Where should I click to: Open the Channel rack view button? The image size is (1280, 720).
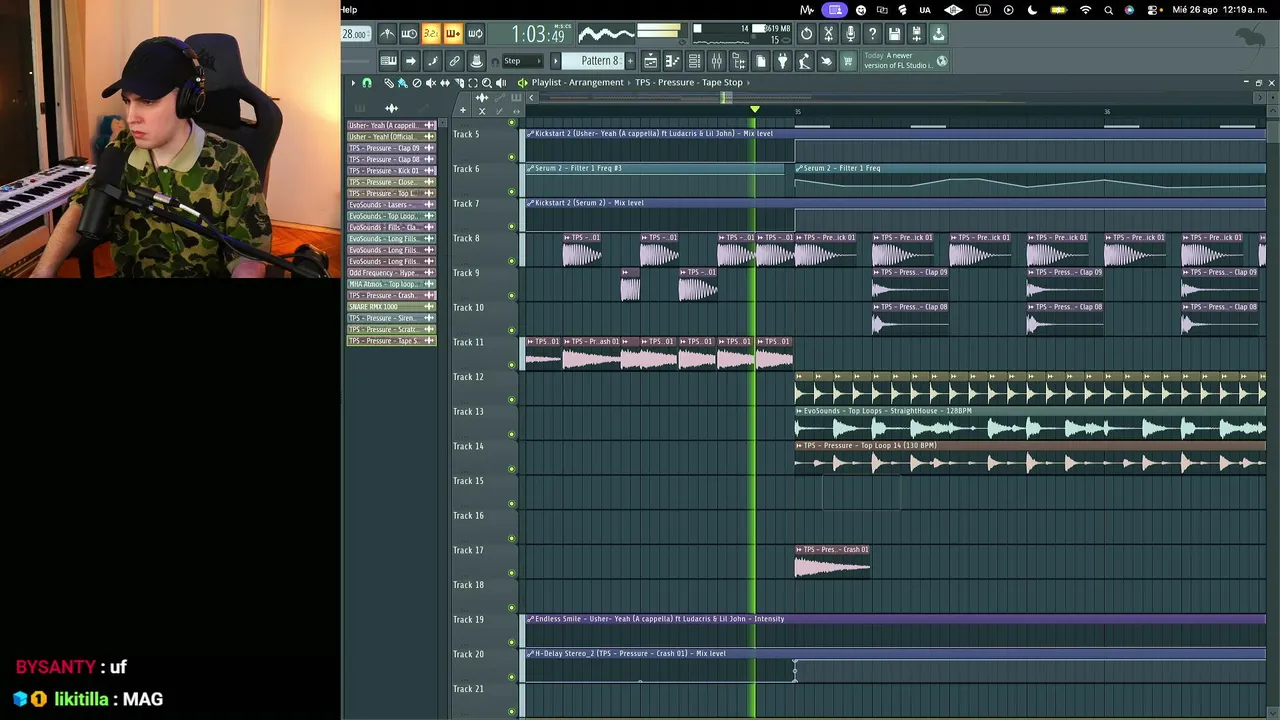694,62
